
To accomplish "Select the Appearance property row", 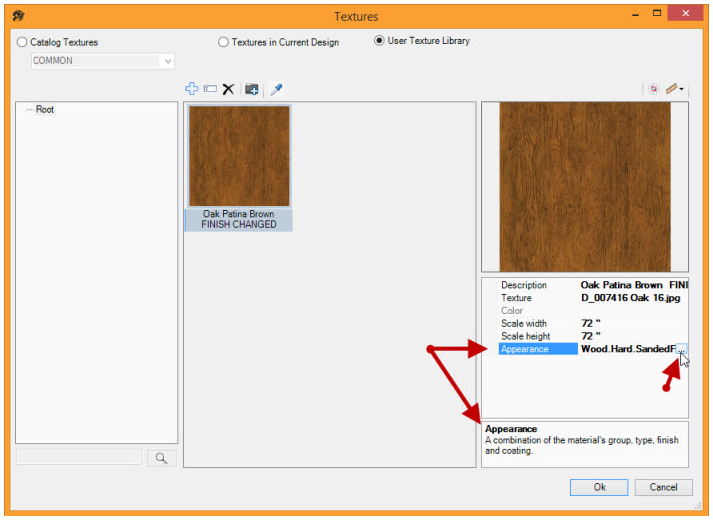I will click(x=537, y=349).
